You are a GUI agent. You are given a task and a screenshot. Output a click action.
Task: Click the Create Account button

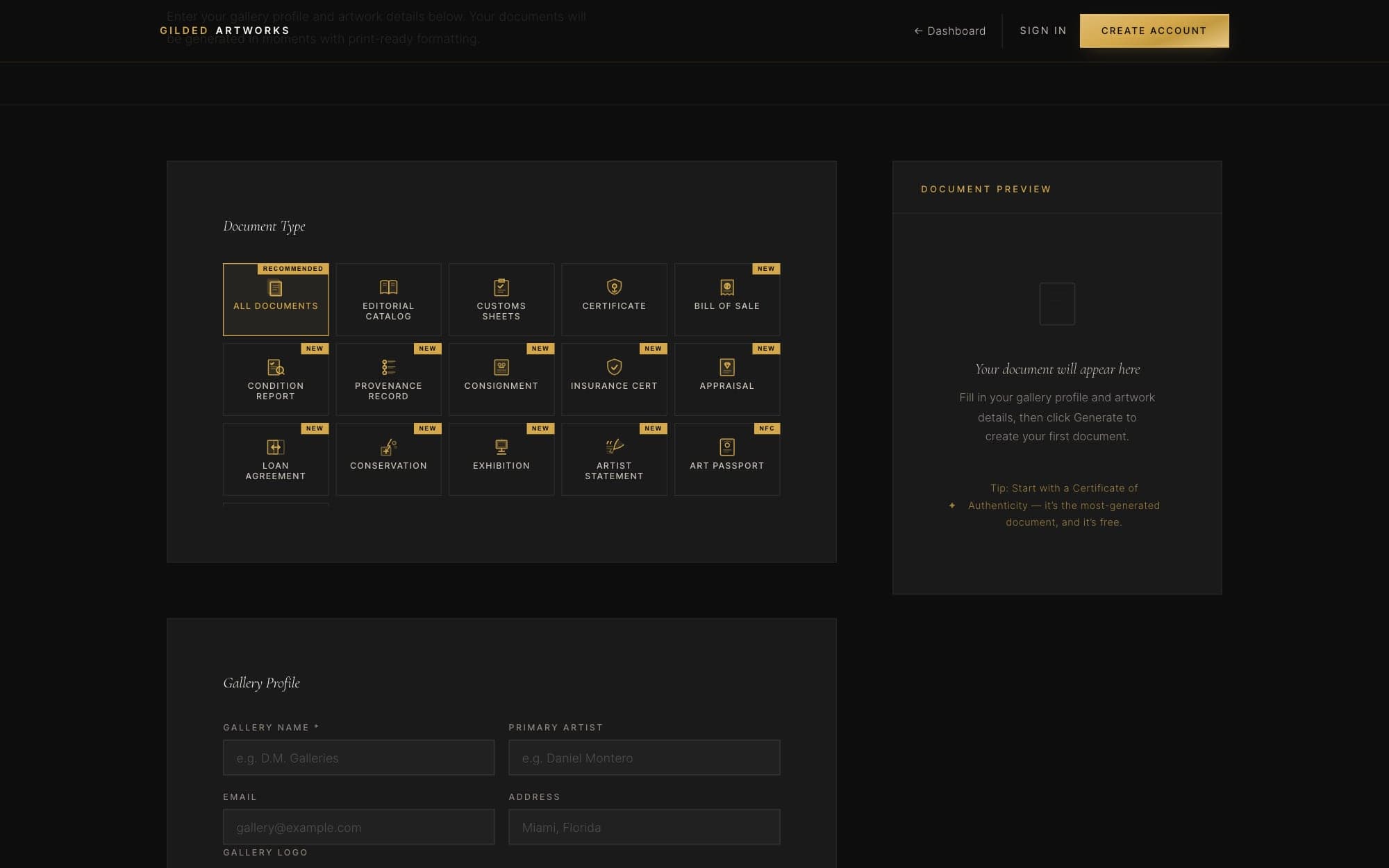pos(1154,31)
